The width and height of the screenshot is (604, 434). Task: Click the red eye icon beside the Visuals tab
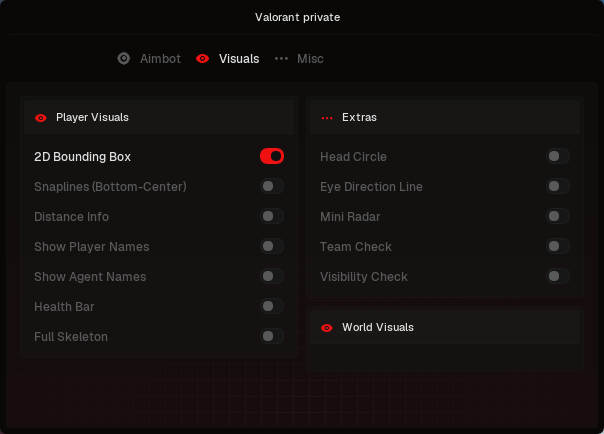click(202, 59)
